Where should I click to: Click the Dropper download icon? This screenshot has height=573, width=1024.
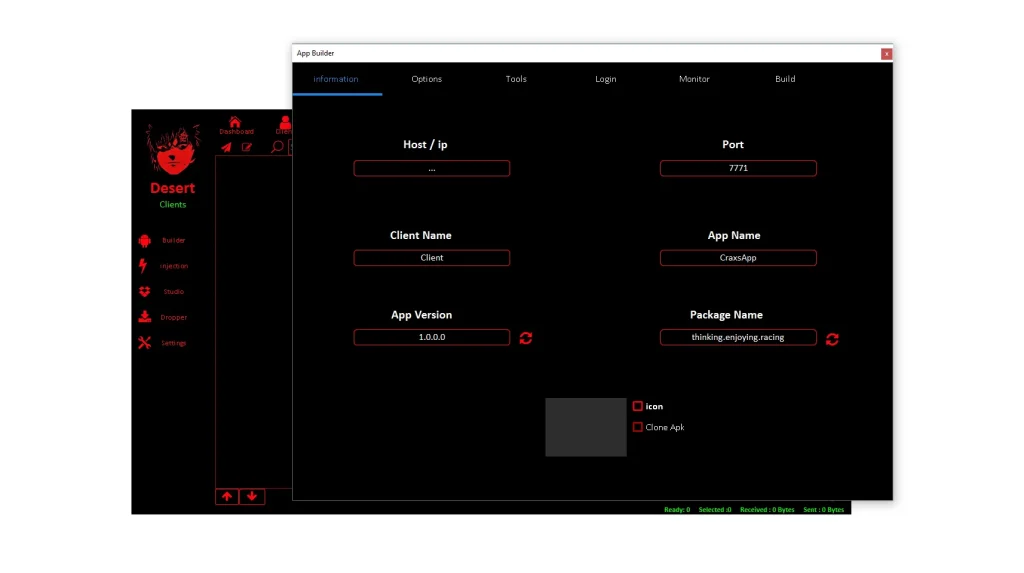click(x=144, y=317)
